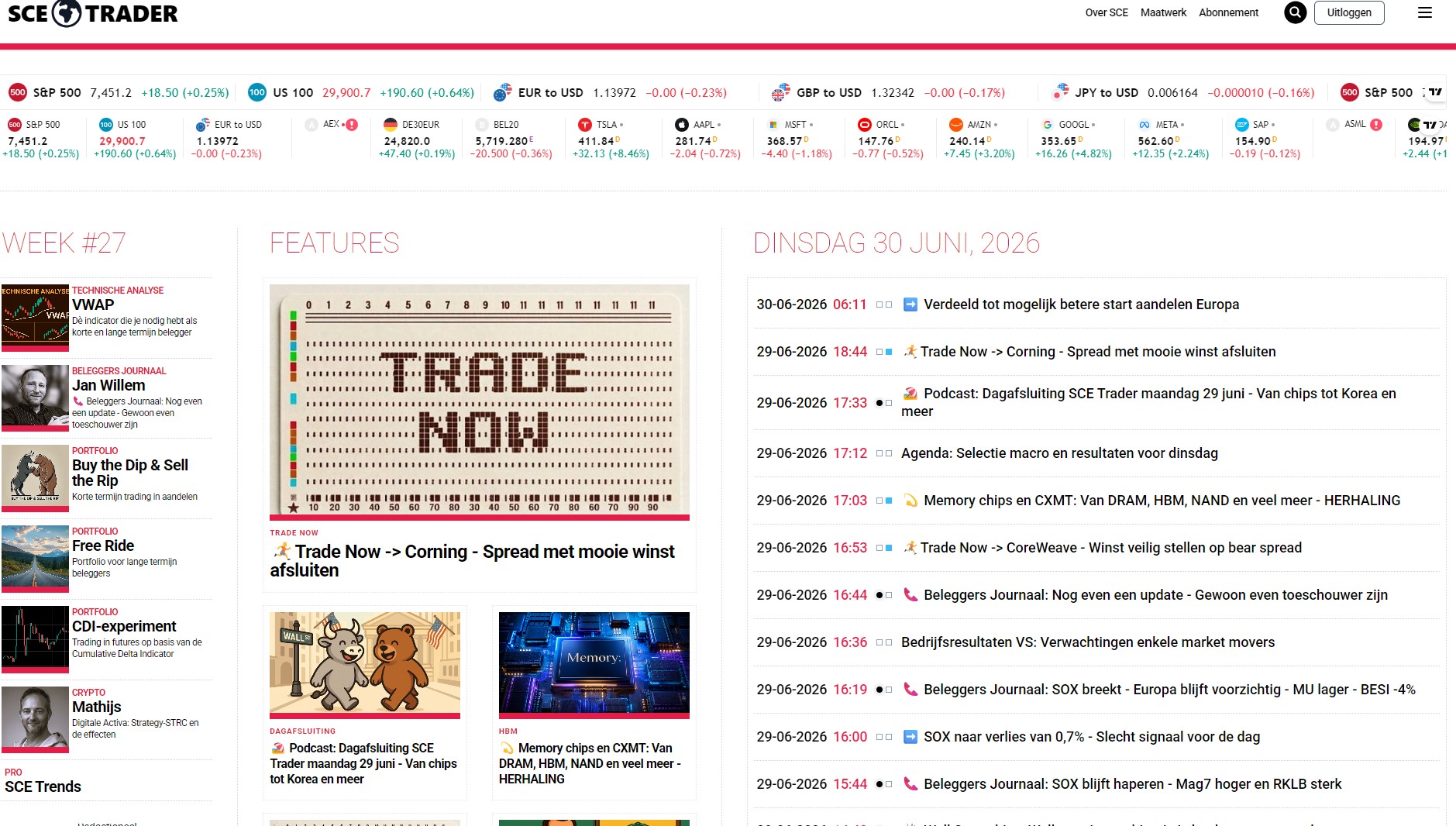Open the hamburger menu icon
Image resolution: width=1456 pixels, height=826 pixels.
click(1424, 12)
